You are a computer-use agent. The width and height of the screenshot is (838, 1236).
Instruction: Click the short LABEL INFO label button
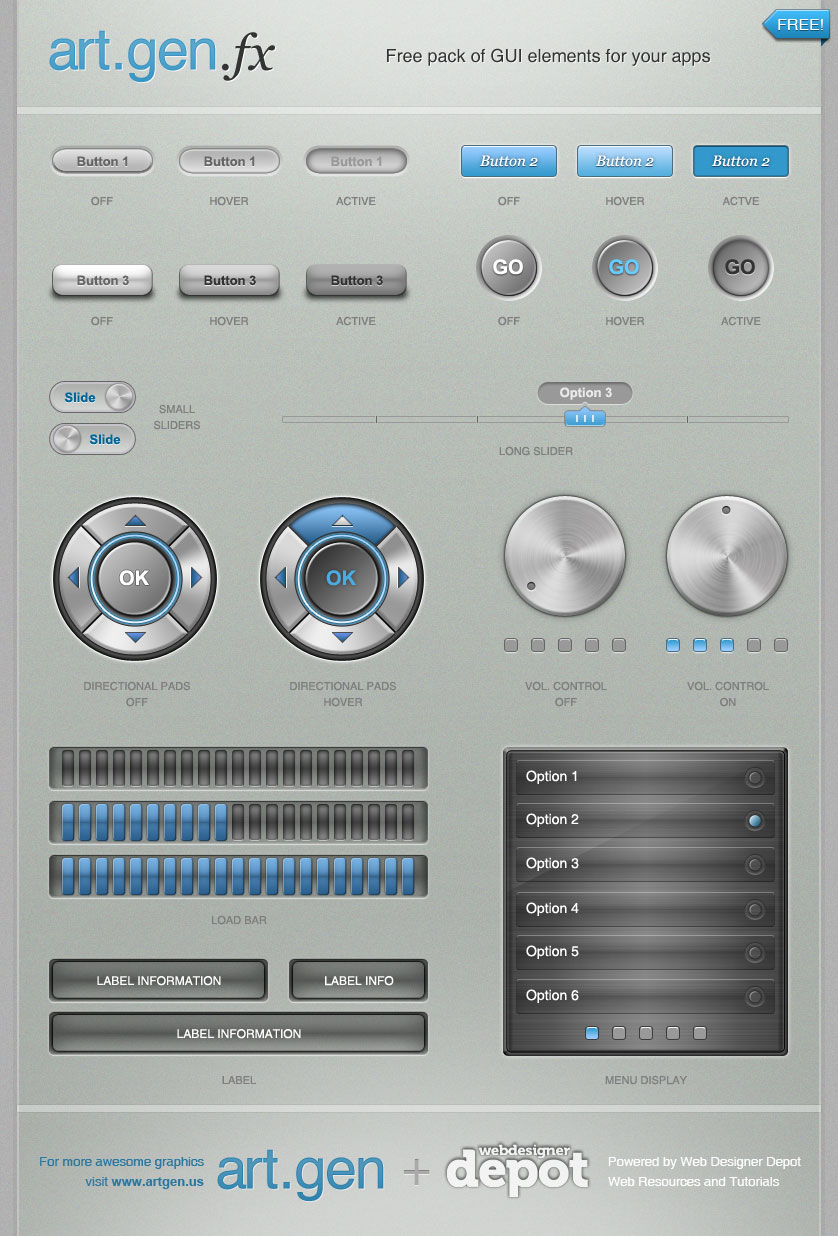click(x=358, y=981)
